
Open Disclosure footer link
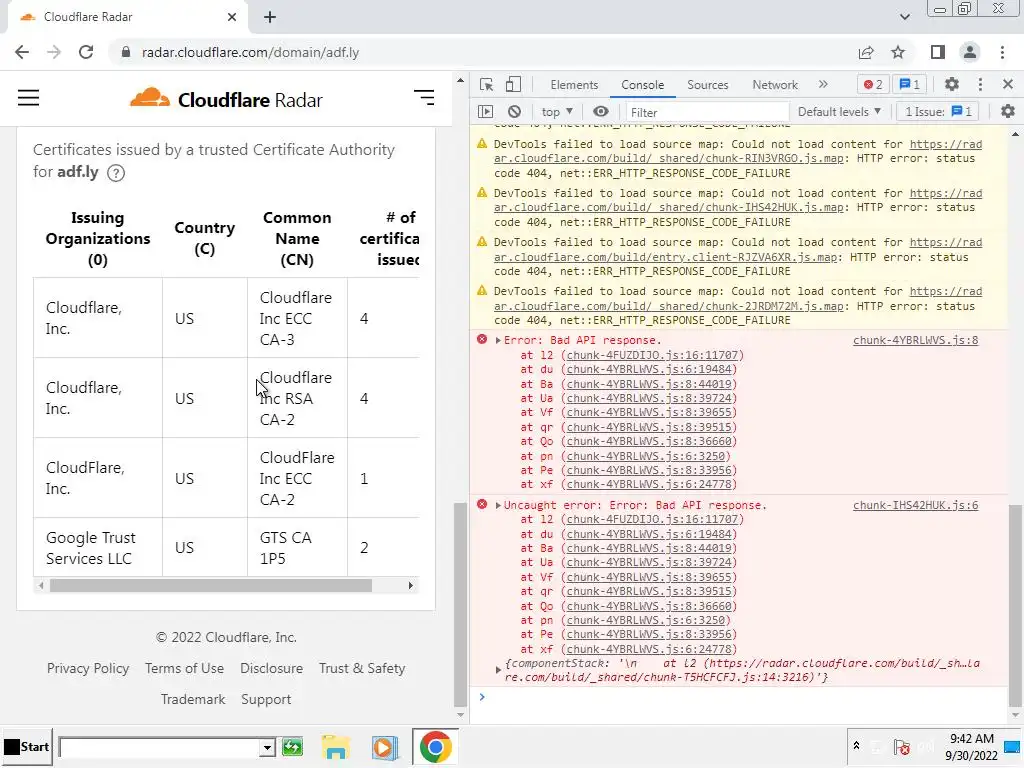coord(271,668)
